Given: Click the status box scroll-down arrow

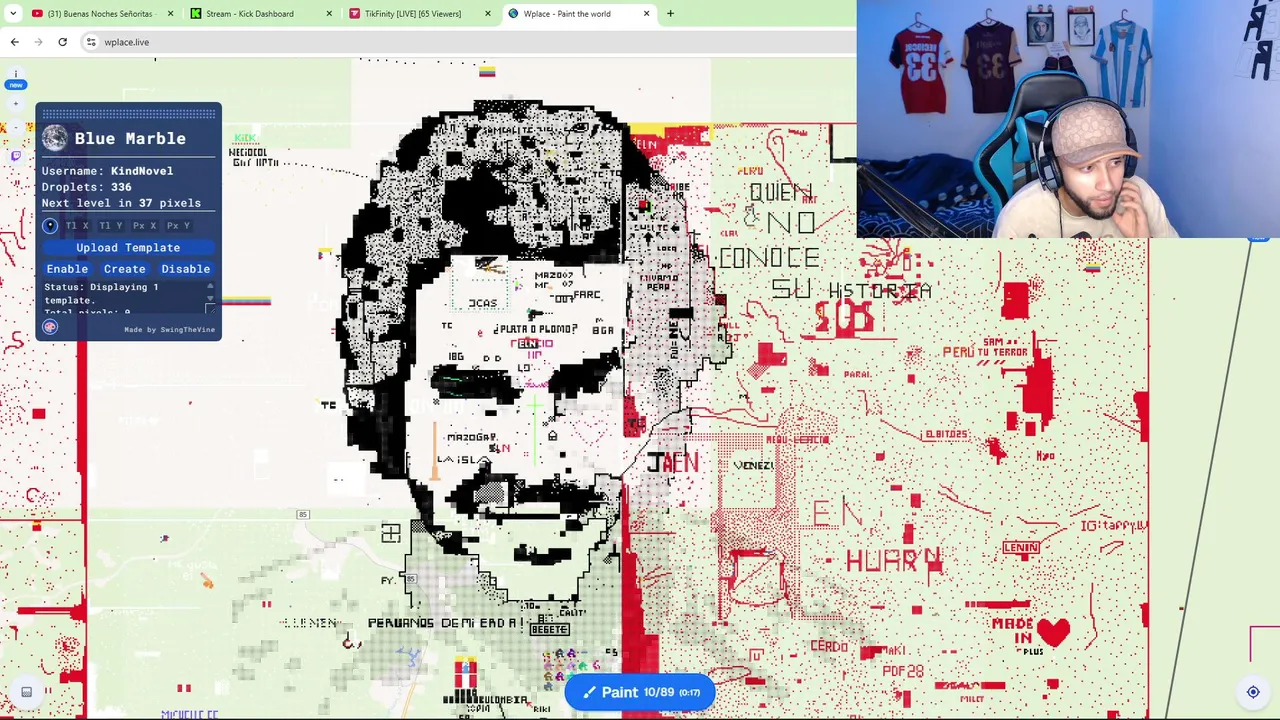Looking at the screenshot, I should coord(210,299).
